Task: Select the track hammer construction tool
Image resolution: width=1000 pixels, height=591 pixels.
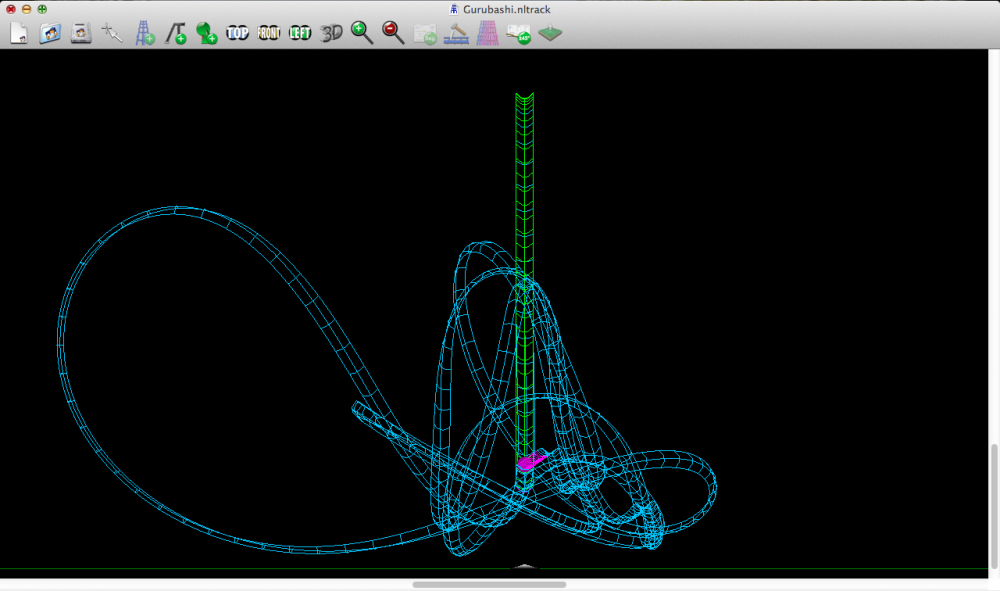Action: (455, 33)
